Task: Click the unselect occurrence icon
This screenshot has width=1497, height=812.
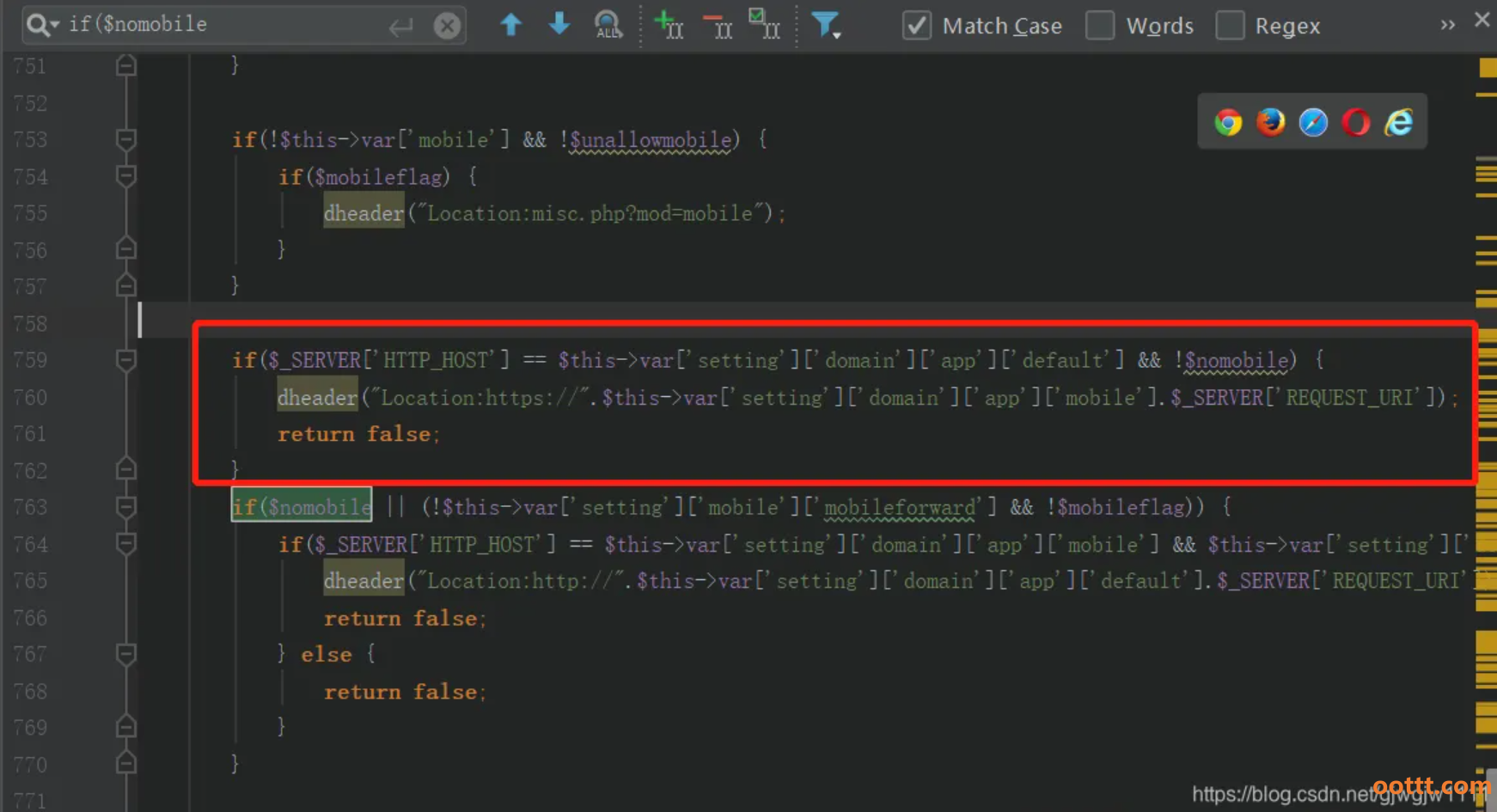Action: pyautogui.click(x=718, y=25)
